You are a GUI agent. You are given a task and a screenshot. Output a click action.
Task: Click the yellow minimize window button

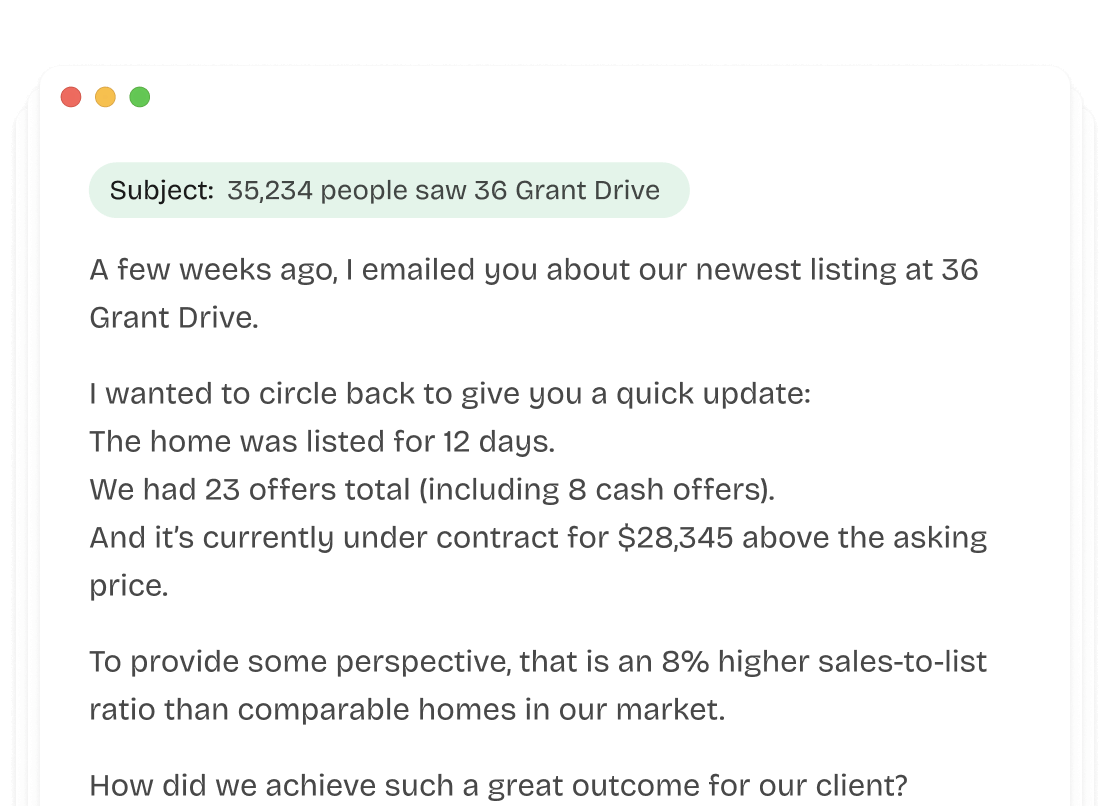[105, 97]
